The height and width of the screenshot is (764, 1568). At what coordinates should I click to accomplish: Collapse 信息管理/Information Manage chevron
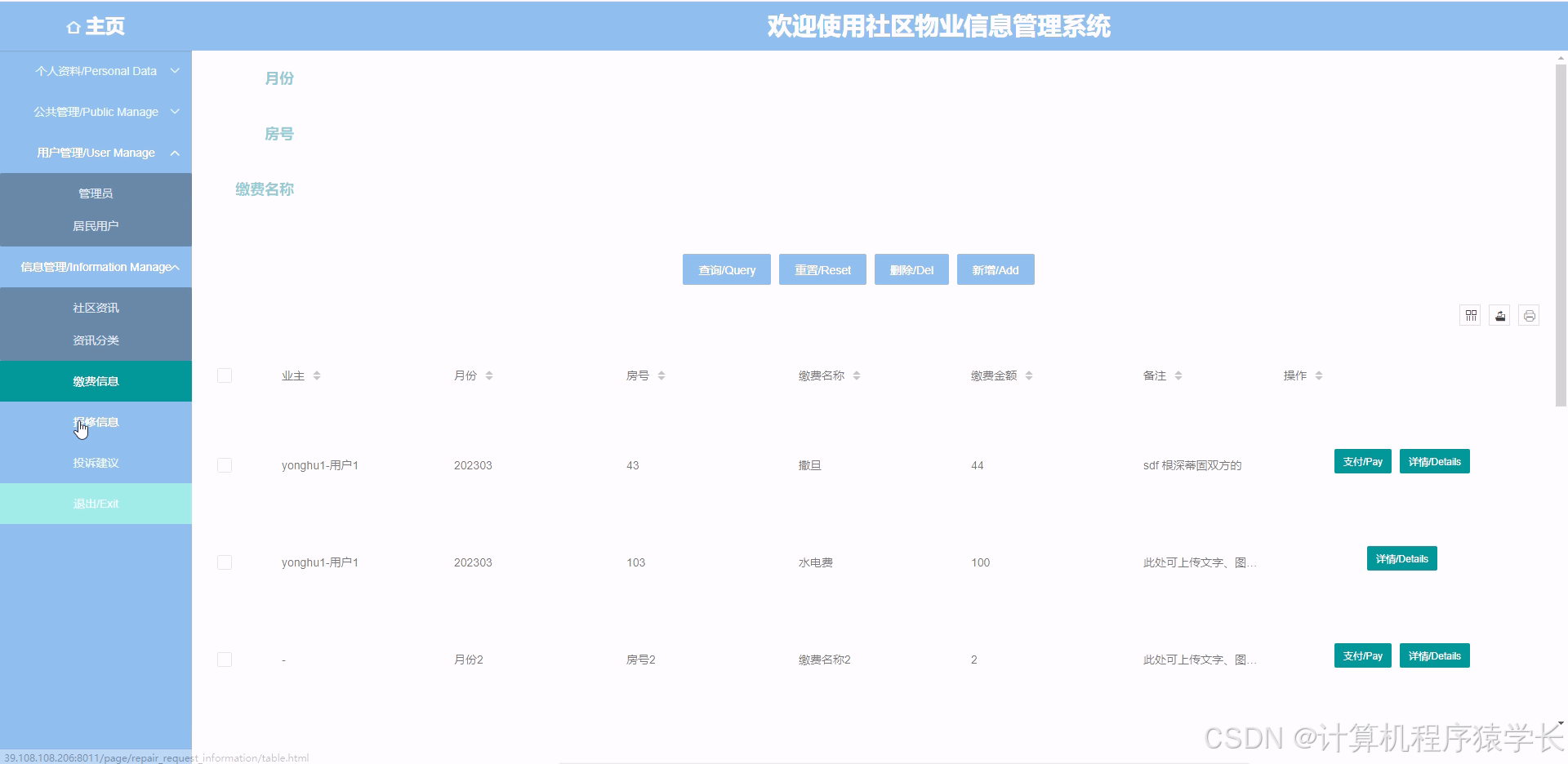click(x=175, y=267)
